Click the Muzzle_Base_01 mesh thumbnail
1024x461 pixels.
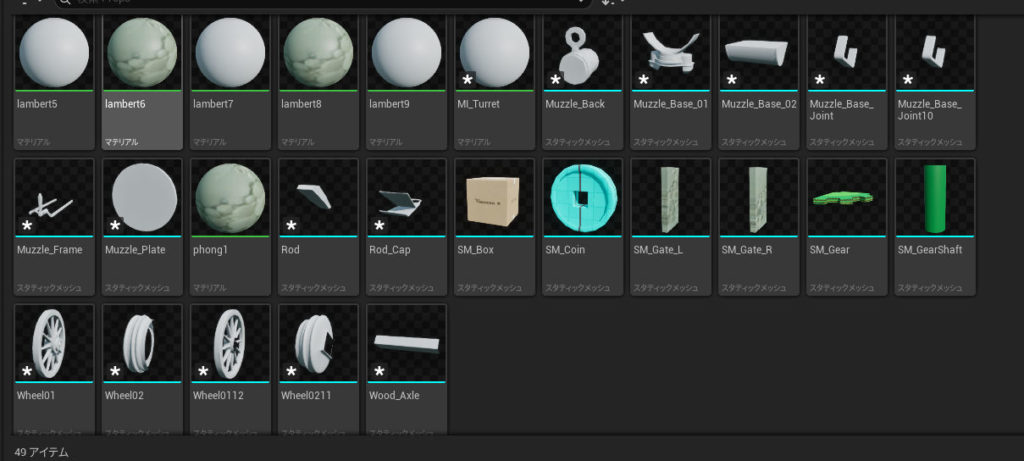click(671, 53)
